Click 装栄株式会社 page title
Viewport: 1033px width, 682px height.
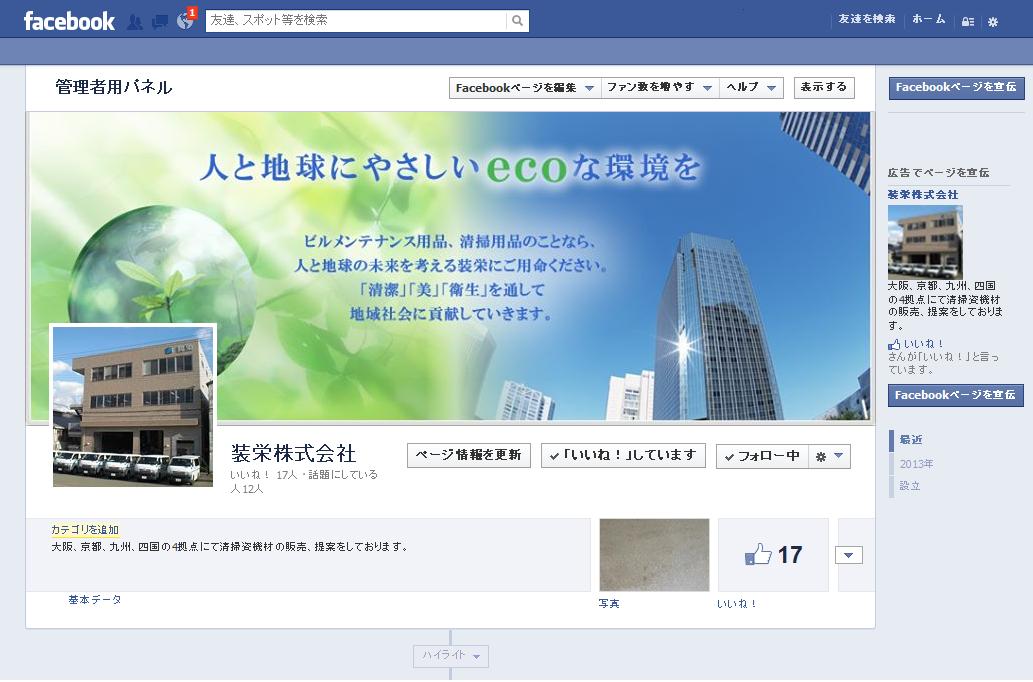[x=293, y=453]
